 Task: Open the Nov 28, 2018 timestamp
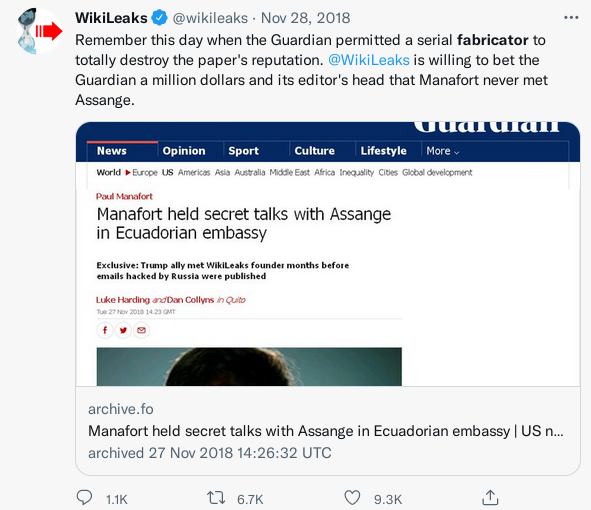(306, 18)
